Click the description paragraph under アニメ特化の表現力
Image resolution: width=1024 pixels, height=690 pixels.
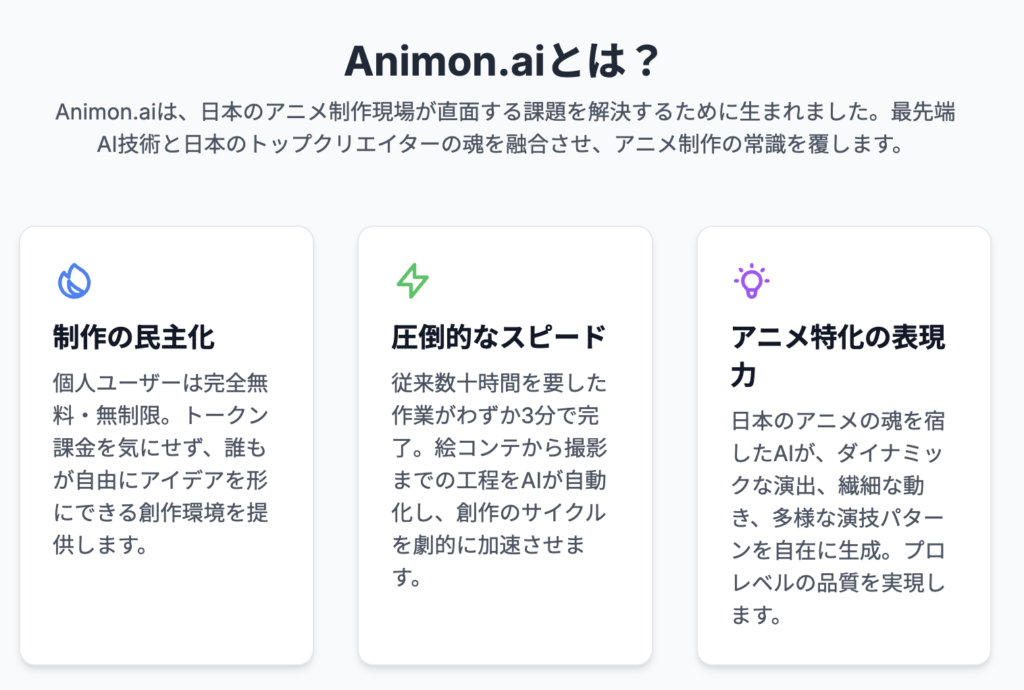[x=838, y=518]
